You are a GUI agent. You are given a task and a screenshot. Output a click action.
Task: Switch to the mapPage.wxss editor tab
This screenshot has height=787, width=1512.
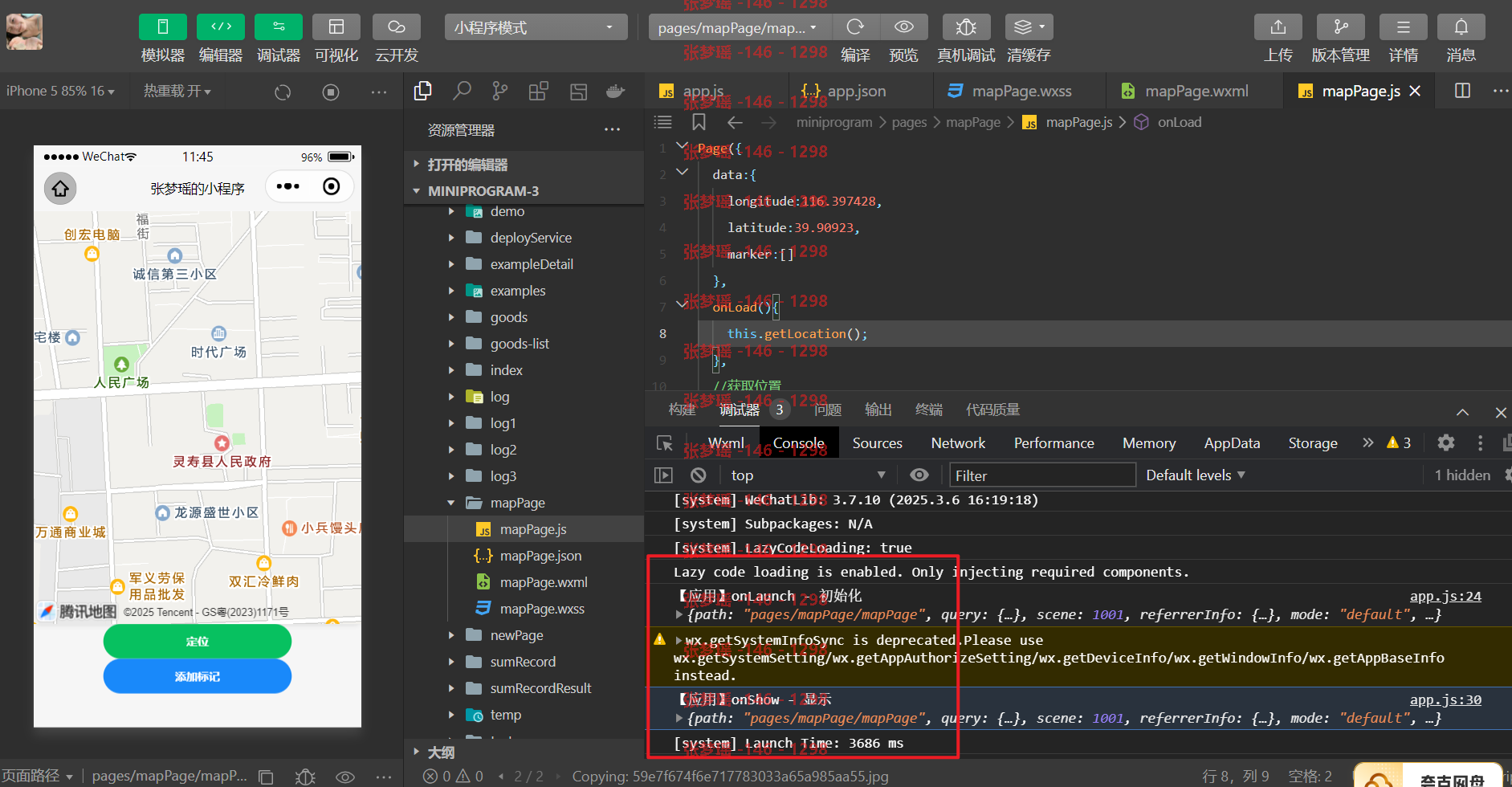tap(1021, 92)
